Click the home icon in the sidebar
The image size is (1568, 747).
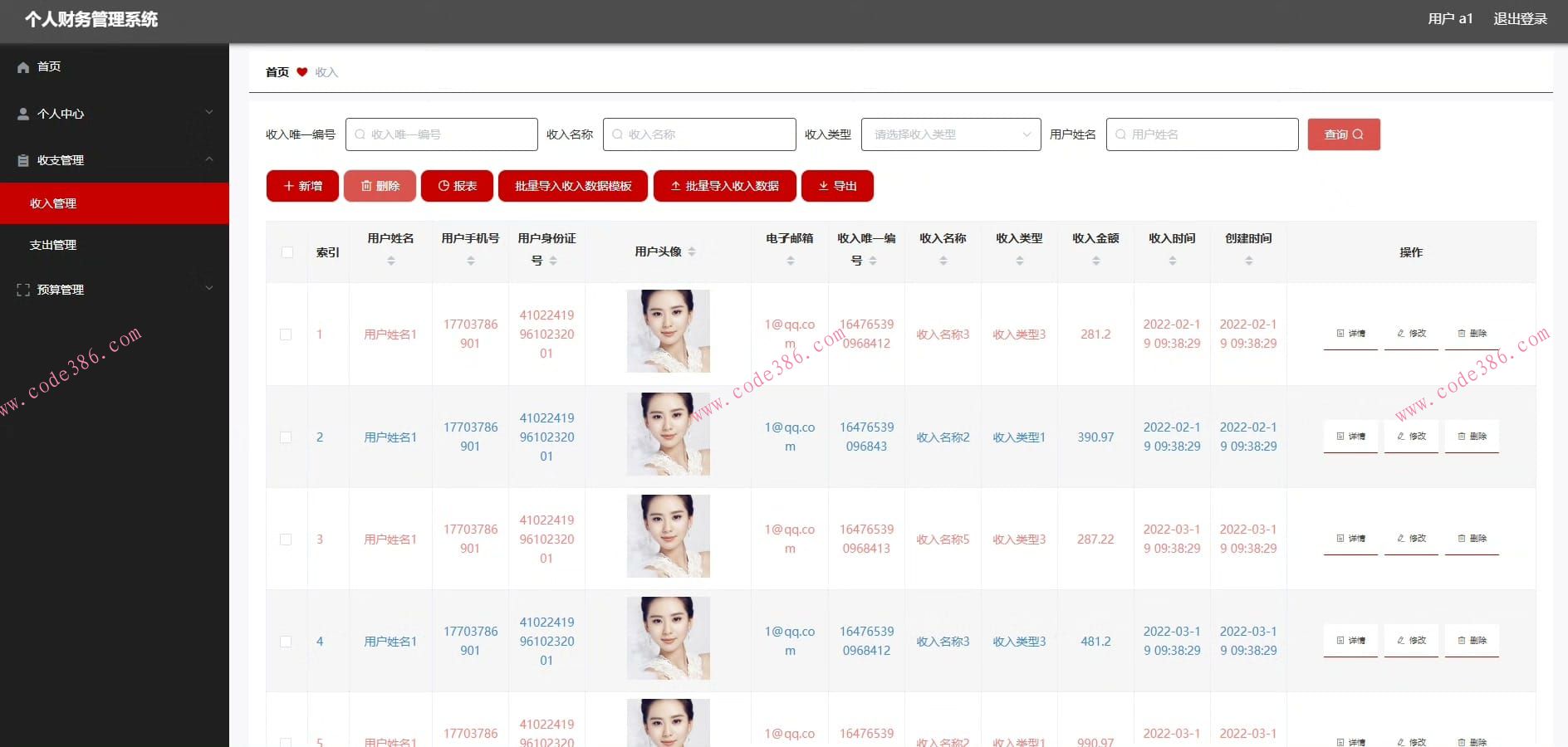pos(23,67)
